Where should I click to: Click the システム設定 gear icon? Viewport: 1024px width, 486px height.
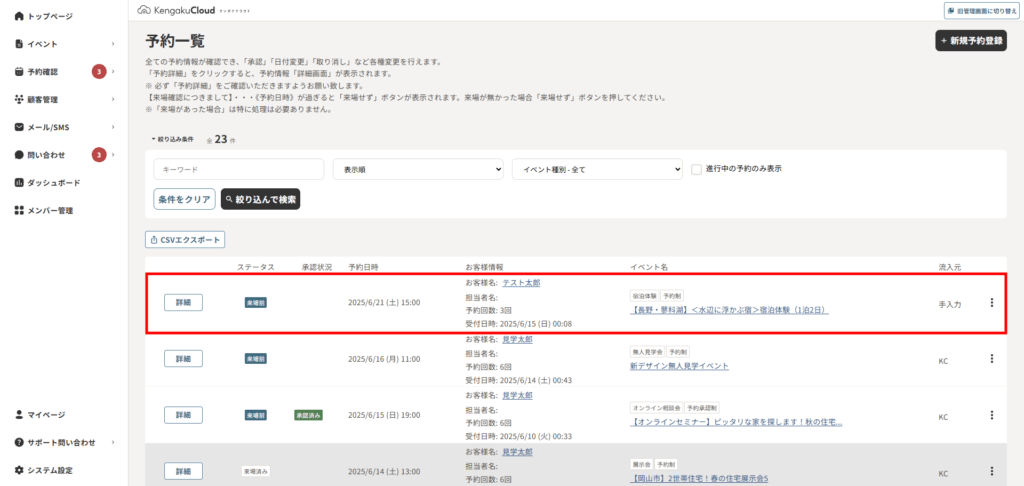point(19,470)
